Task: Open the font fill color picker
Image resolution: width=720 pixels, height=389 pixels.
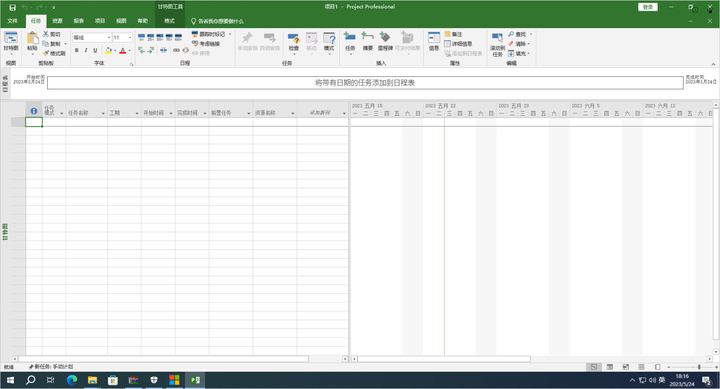Action: (108, 50)
